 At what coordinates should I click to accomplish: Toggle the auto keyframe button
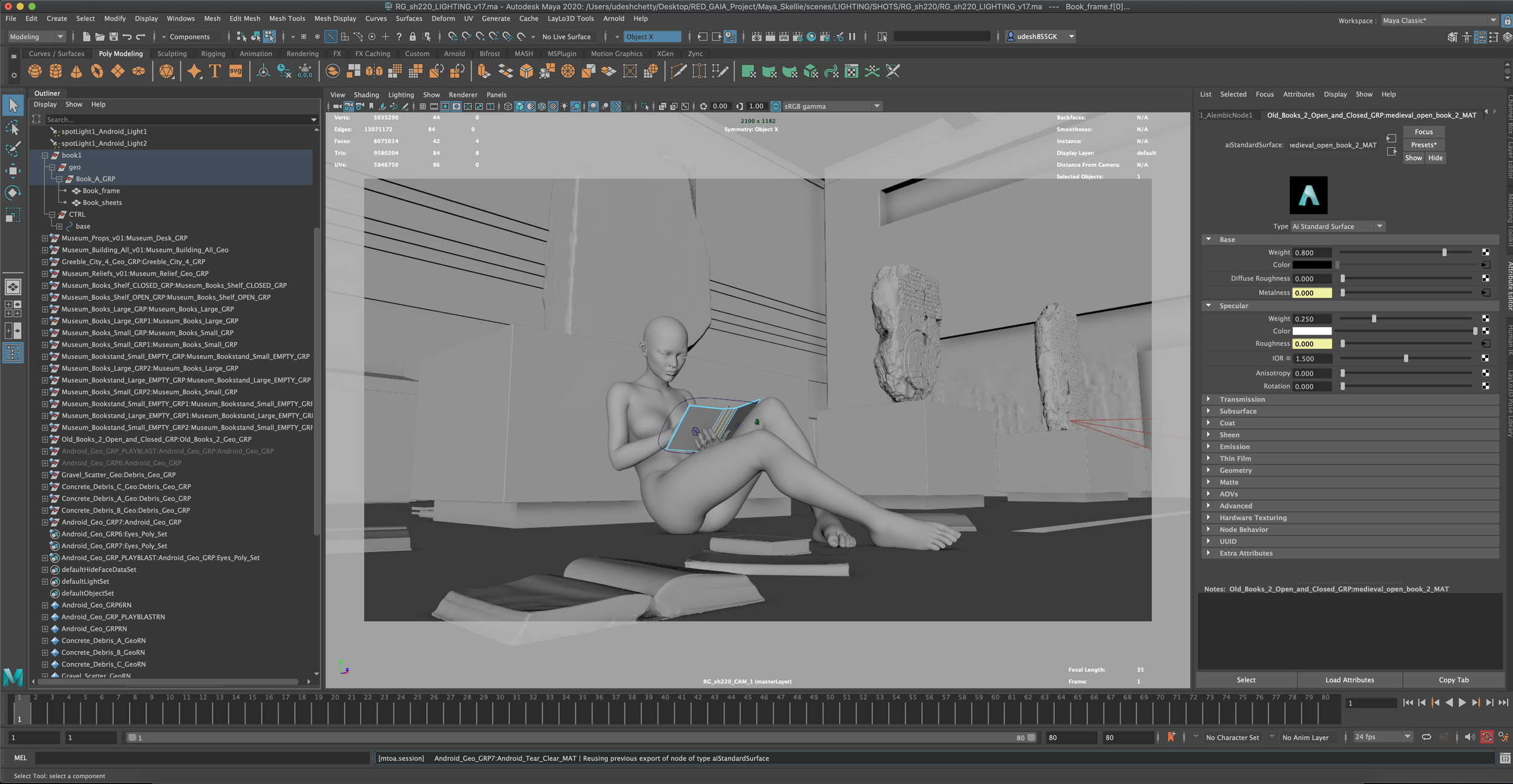pos(1486,737)
